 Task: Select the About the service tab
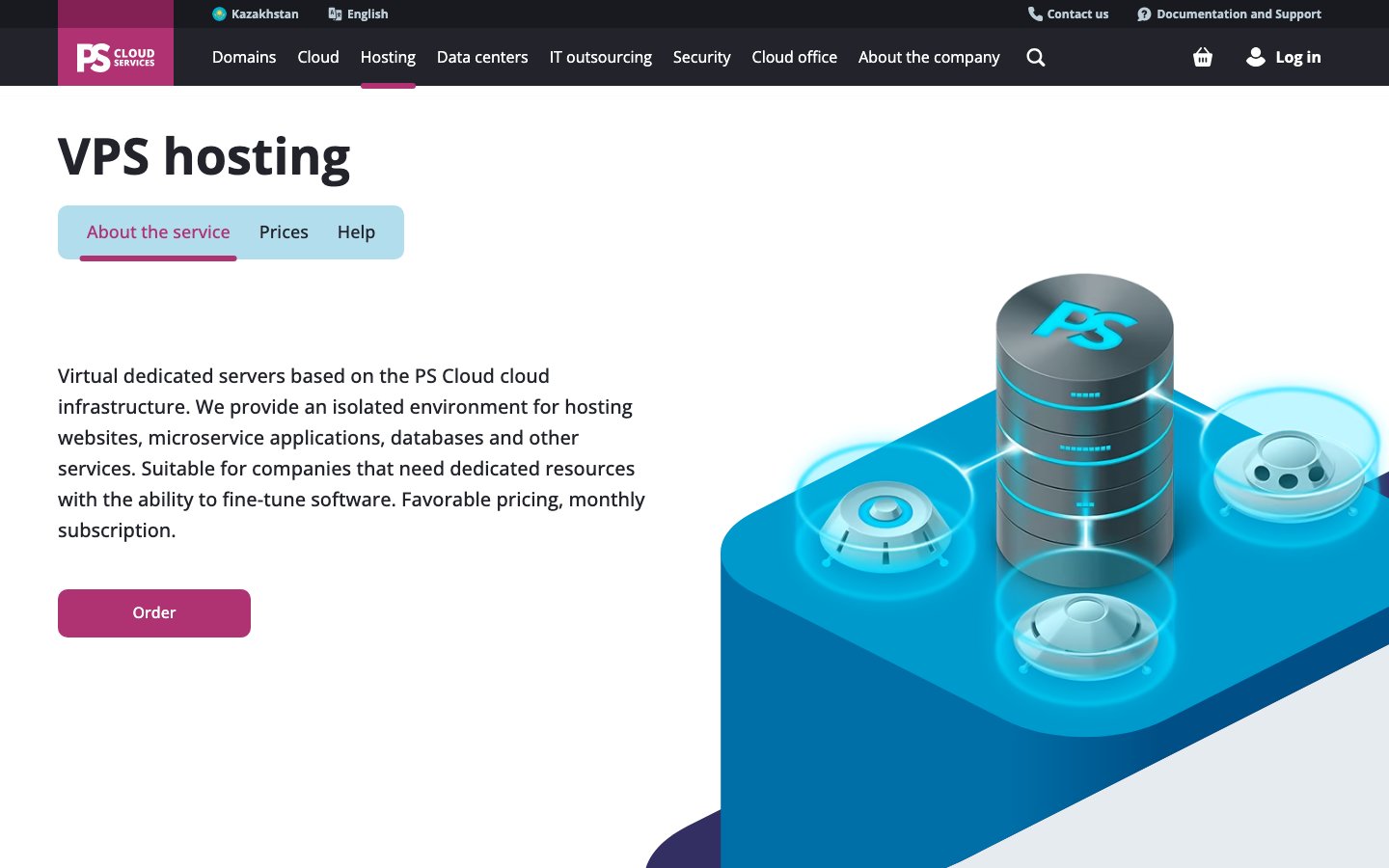coord(158,231)
